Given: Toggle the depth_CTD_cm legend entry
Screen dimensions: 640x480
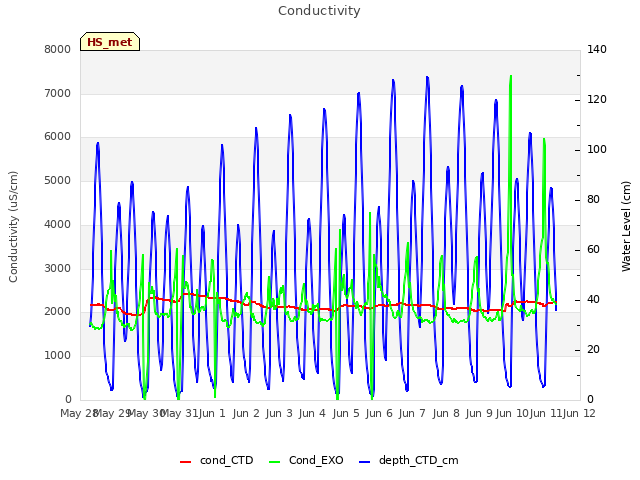Looking at the screenshot, I should [409, 460].
